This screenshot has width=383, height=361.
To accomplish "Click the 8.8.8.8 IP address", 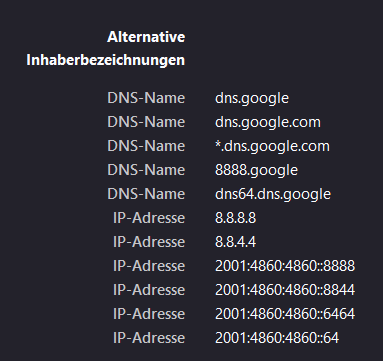I will tap(236, 218).
